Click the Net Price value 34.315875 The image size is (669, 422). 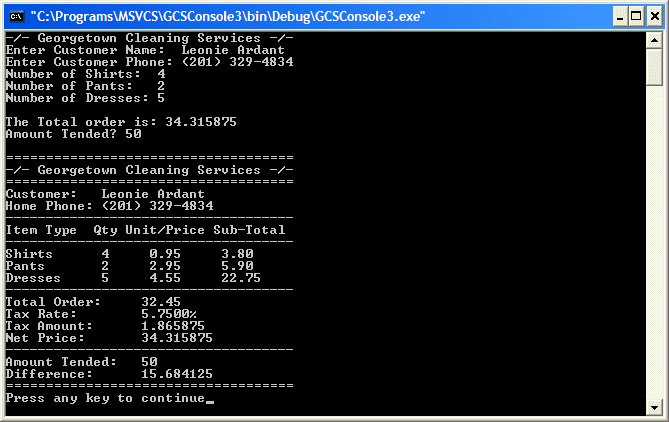point(177,338)
